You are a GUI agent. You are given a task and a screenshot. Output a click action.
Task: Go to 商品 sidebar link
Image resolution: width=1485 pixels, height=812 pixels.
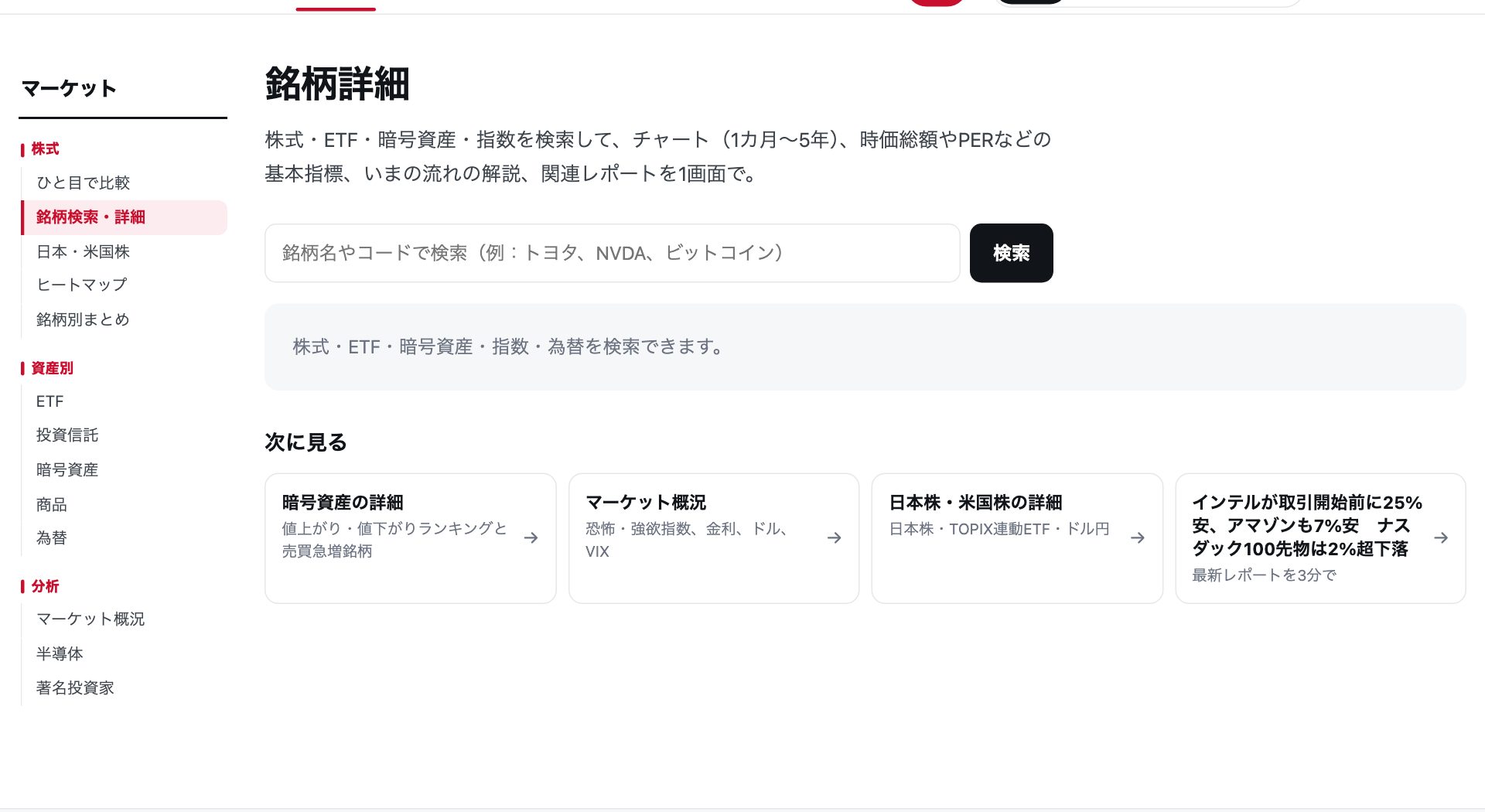52,504
